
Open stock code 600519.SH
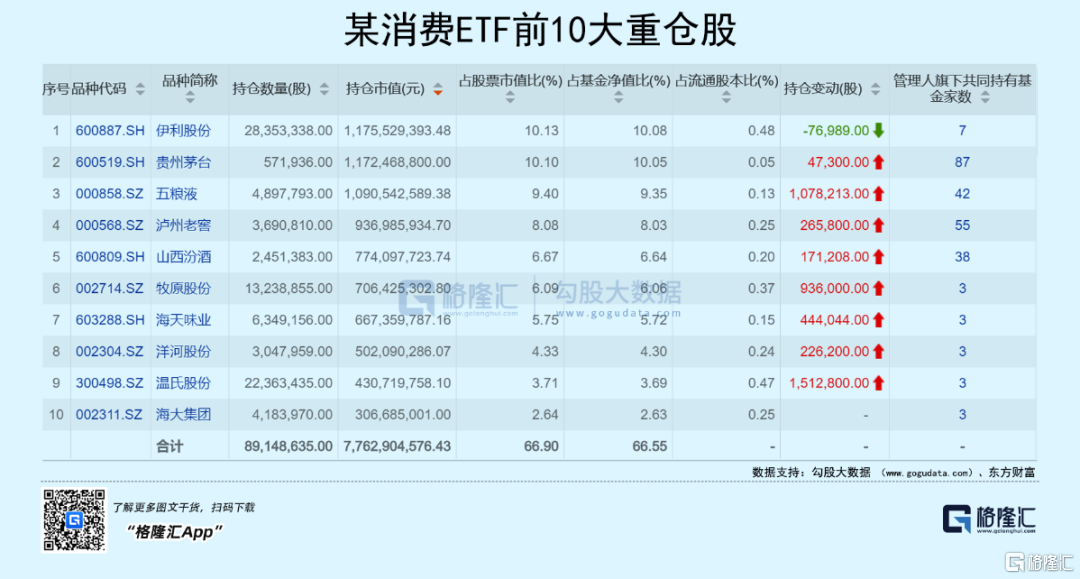pos(110,162)
